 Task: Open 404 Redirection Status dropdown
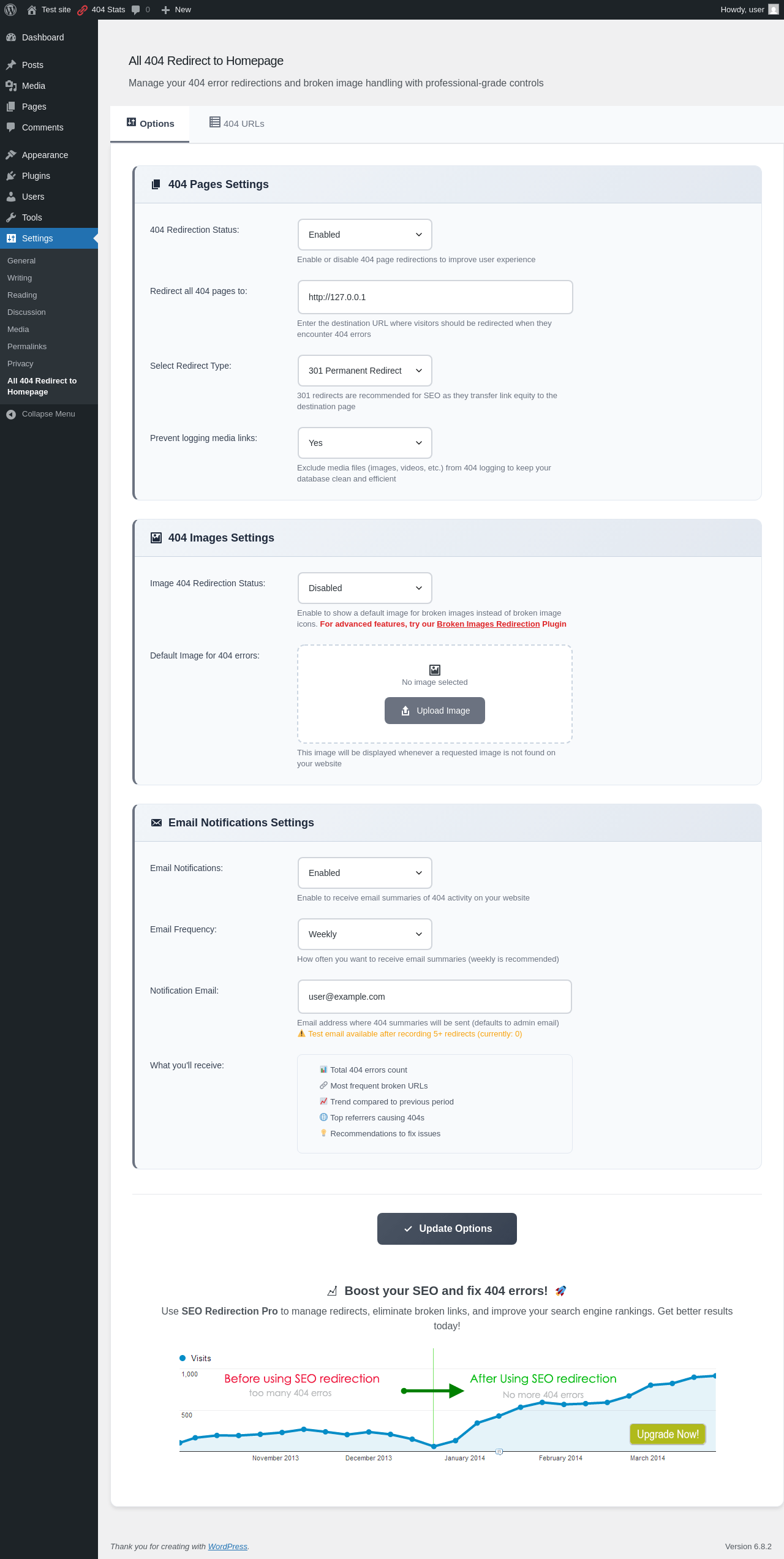365,235
